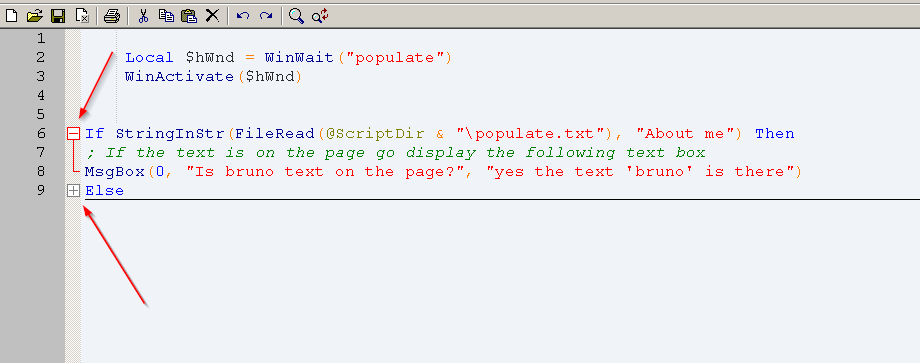The height and width of the screenshot is (363, 920).
Task: Click the MsgBox function name
Action: point(115,171)
